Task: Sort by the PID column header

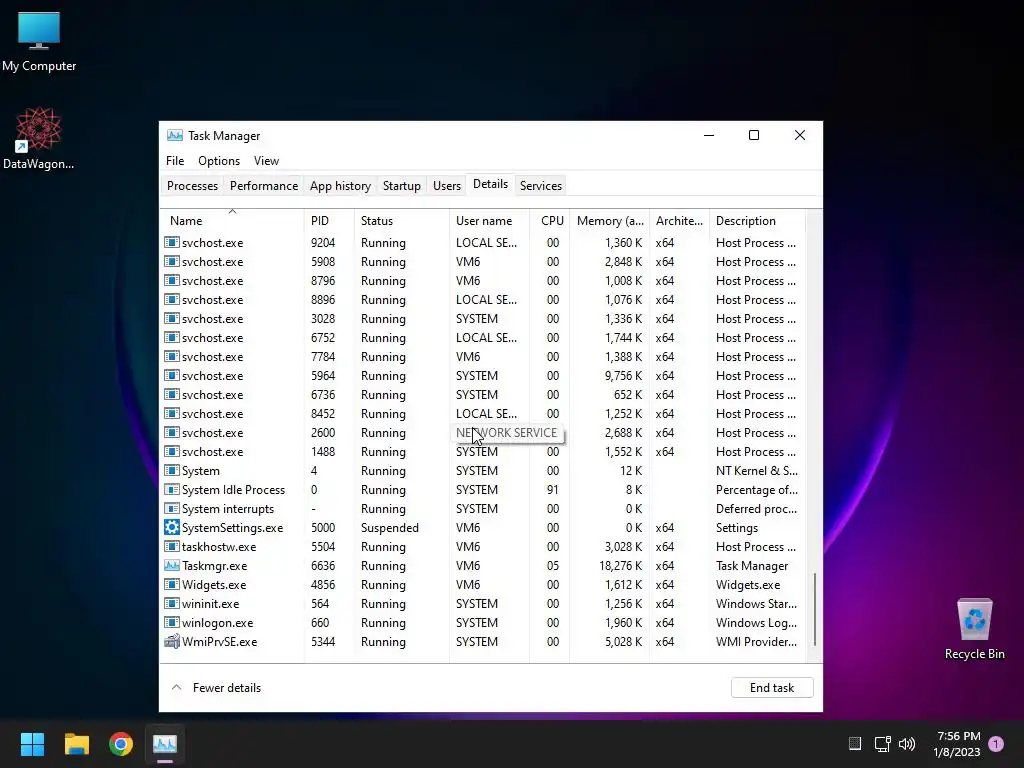Action: coord(329,221)
